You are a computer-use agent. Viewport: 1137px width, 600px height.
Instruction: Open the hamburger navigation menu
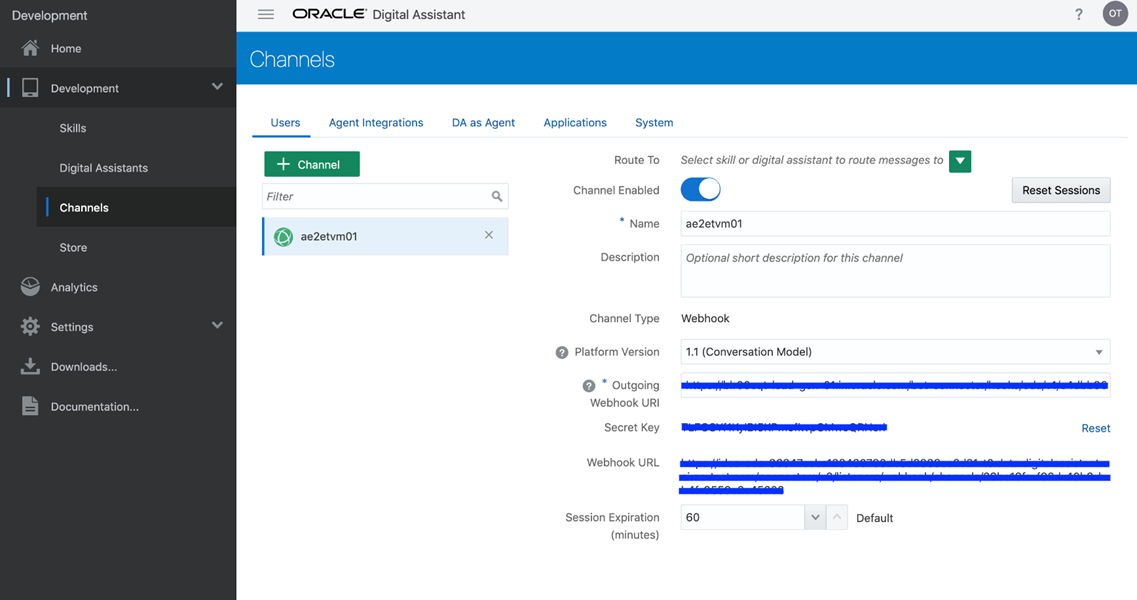[x=265, y=14]
